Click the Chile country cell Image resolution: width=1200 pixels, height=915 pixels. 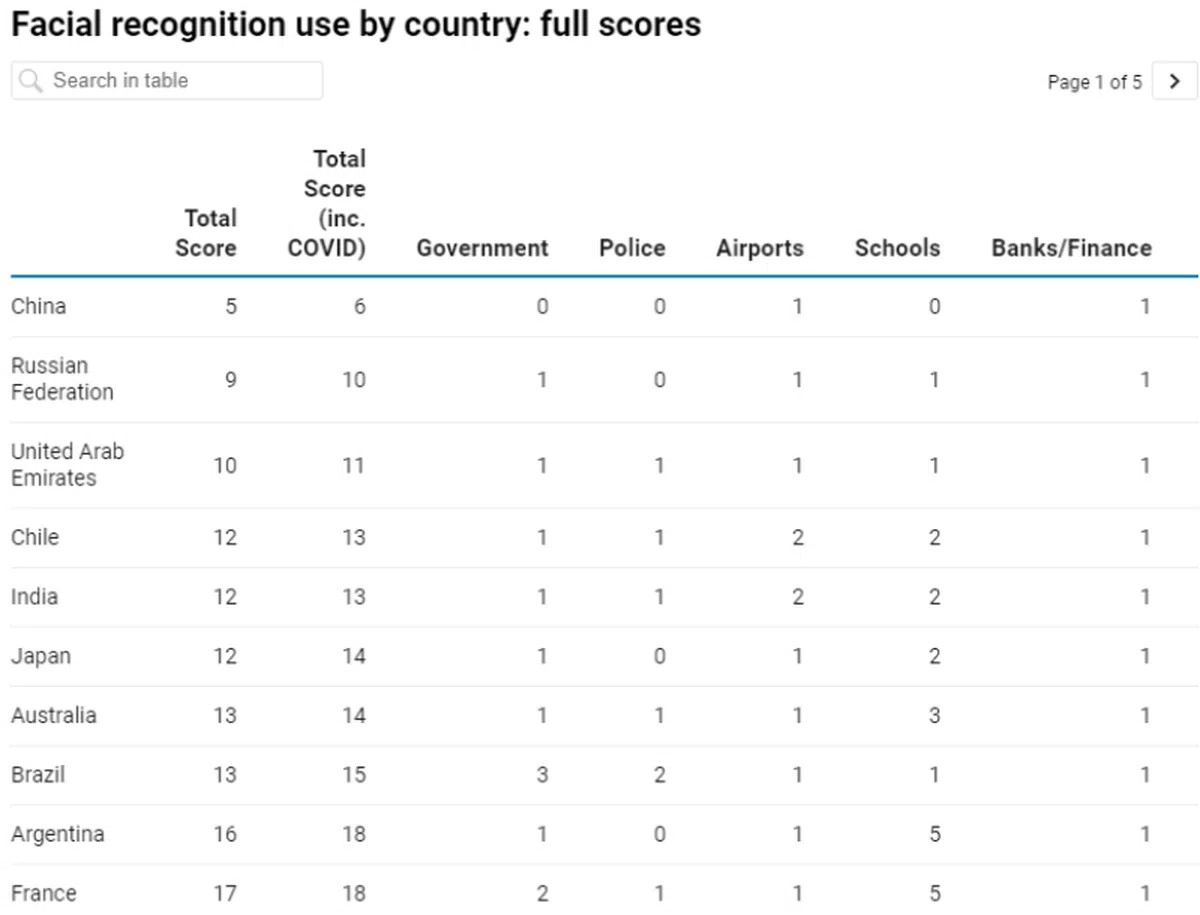pos(35,537)
